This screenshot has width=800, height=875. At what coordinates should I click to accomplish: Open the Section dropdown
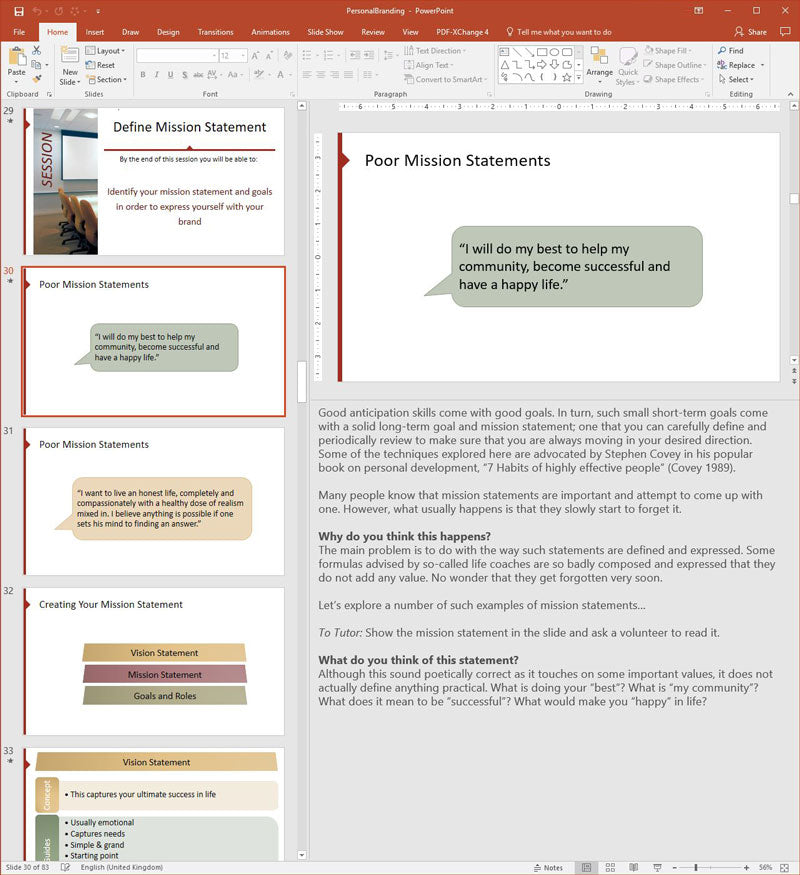pos(107,79)
